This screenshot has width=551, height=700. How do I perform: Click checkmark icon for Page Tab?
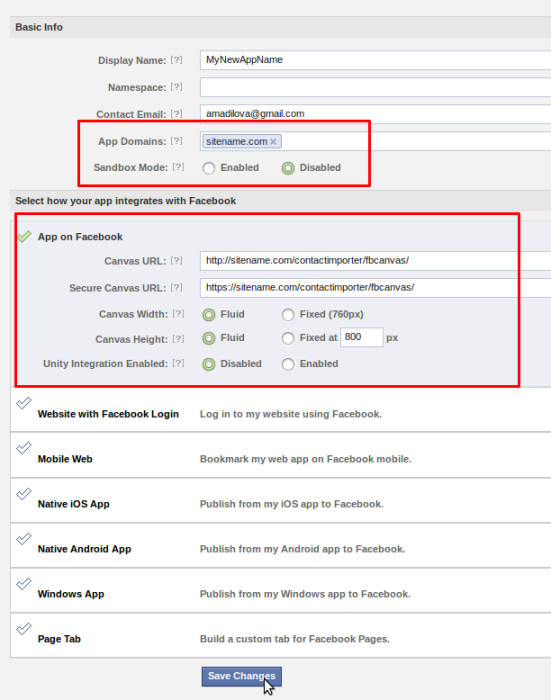[24, 629]
